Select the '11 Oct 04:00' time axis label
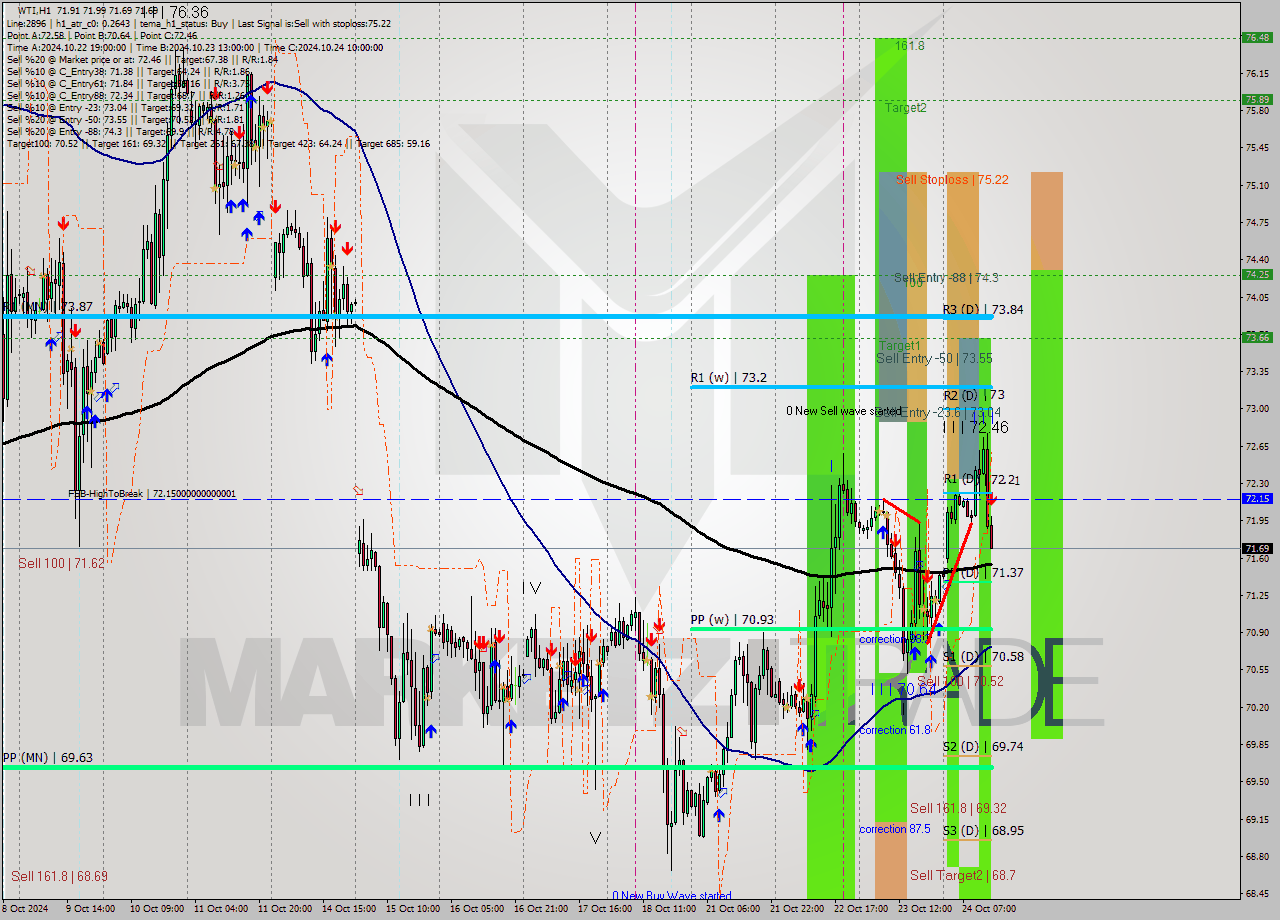This screenshot has width=1280, height=920. pyautogui.click(x=220, y=909)
